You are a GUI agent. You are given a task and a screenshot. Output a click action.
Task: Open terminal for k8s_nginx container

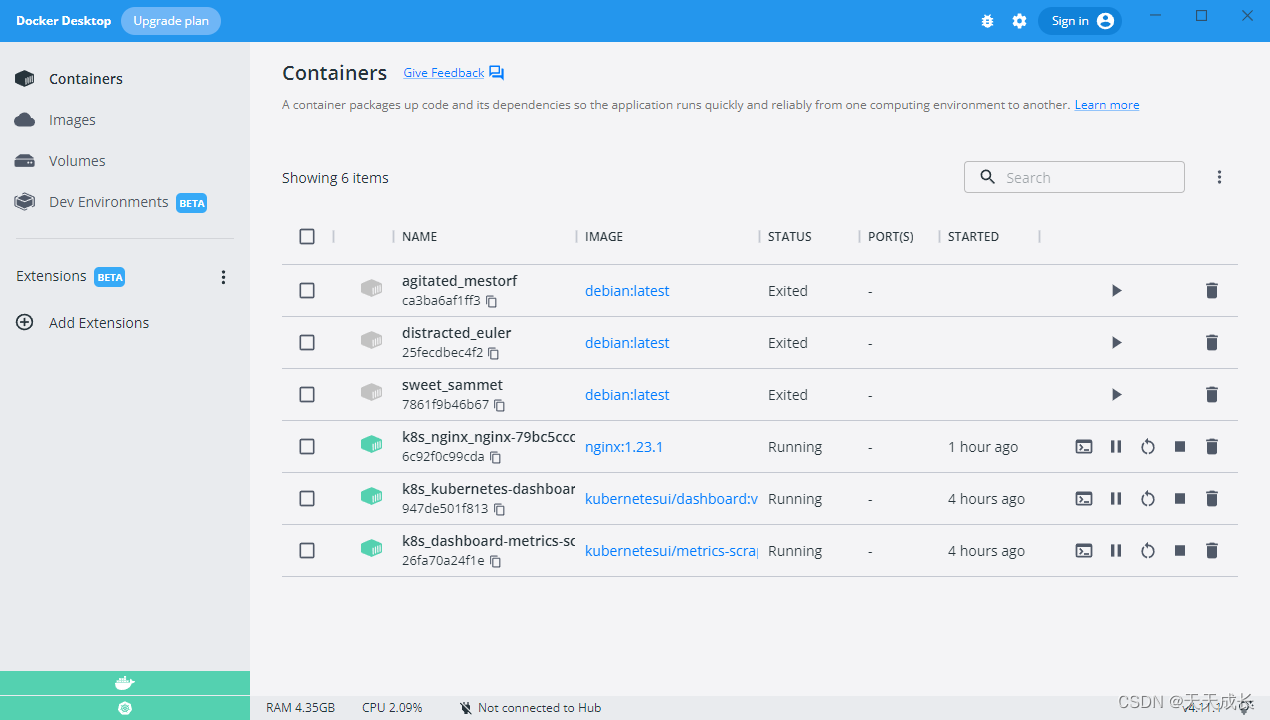pos(1084,447)
